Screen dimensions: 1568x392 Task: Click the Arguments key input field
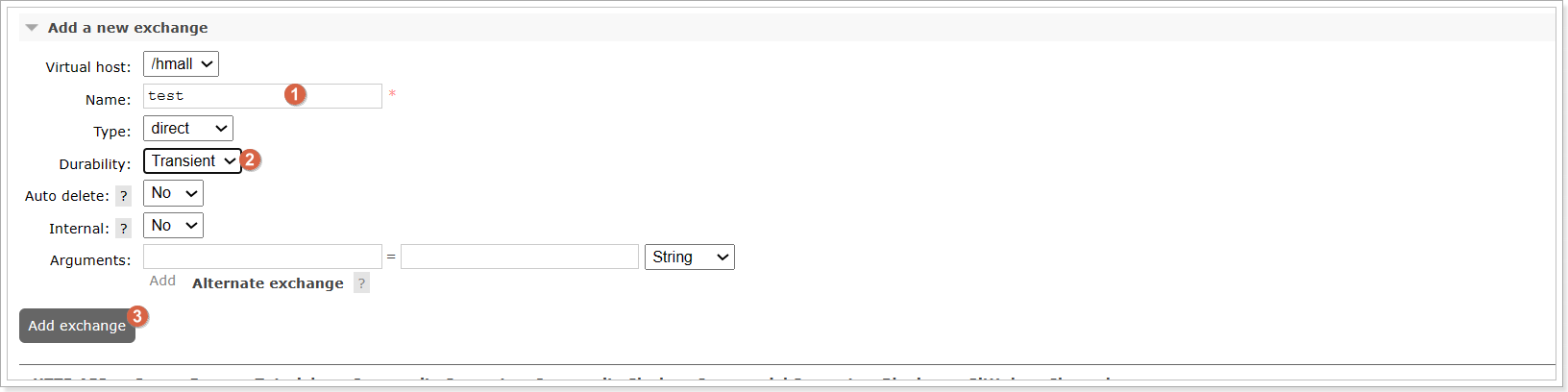point(262,257)
